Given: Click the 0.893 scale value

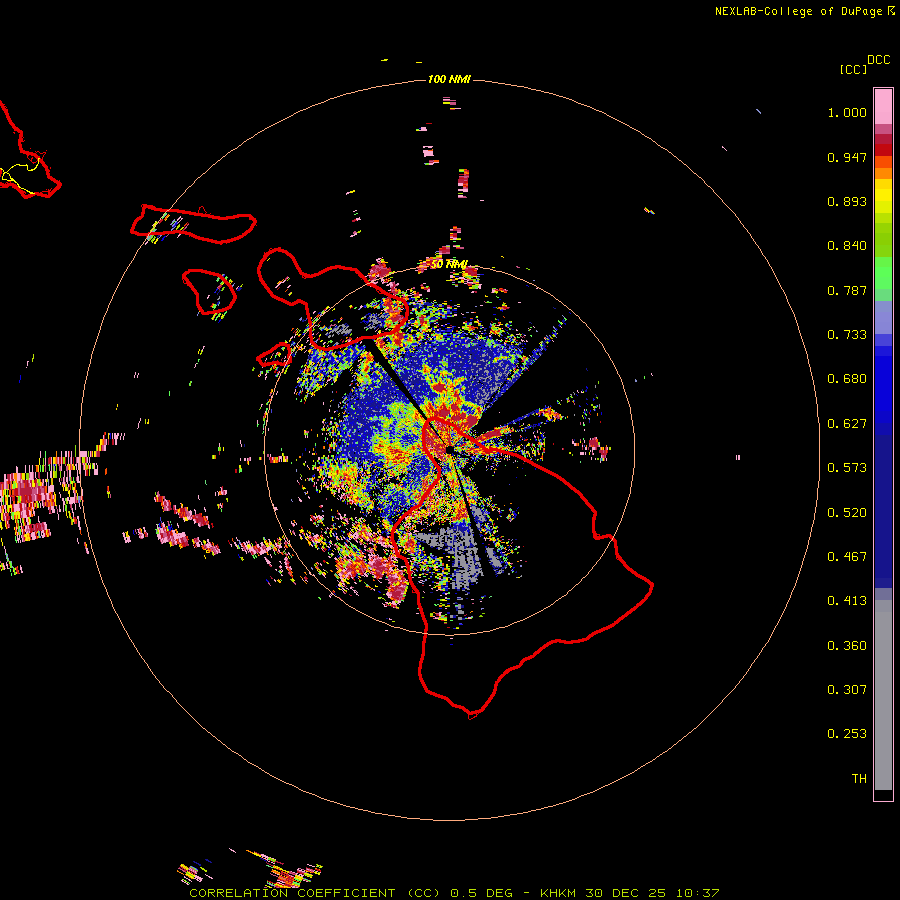Looking at the screenshot, I should click(x=847, y=201).
